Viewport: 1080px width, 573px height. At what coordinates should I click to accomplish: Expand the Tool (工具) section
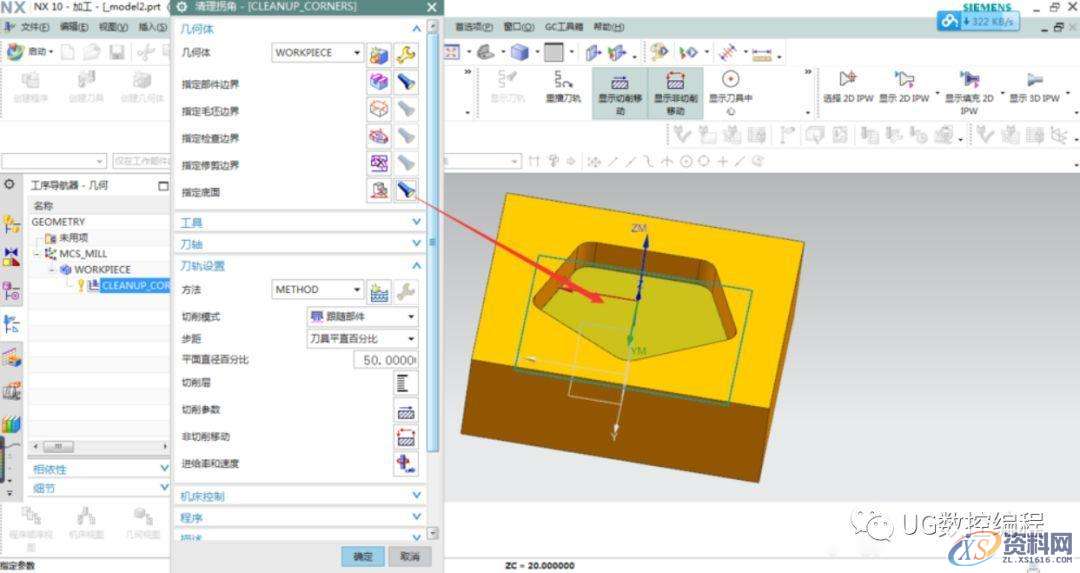300,222
